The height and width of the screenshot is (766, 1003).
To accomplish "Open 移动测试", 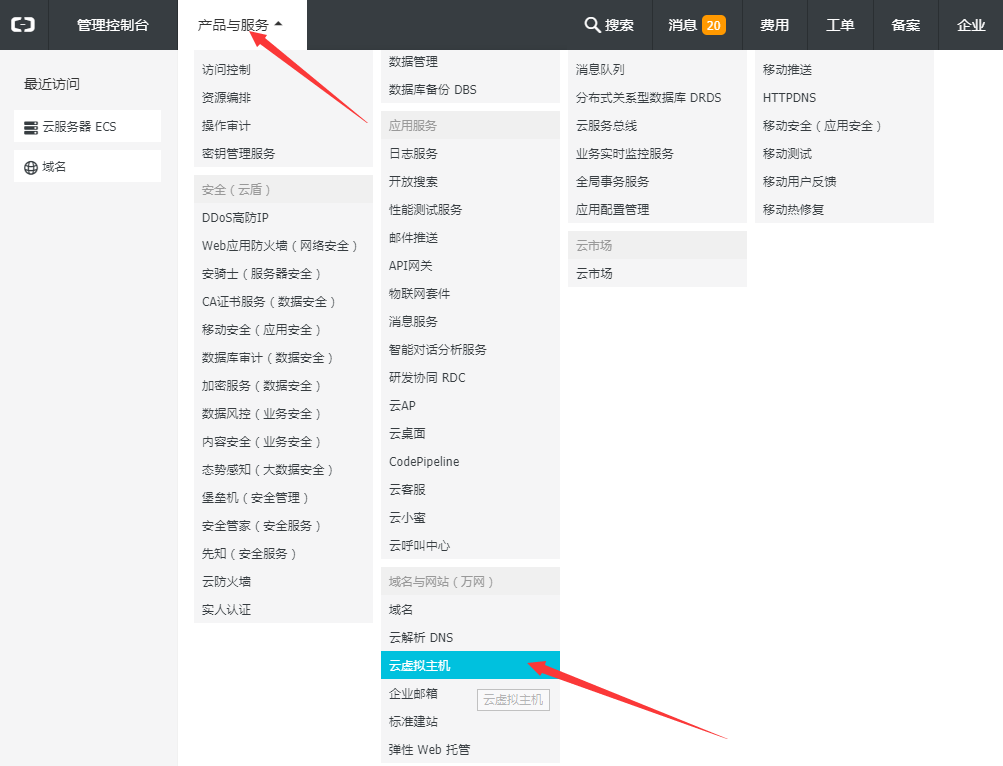I will [x=787, y=154].
